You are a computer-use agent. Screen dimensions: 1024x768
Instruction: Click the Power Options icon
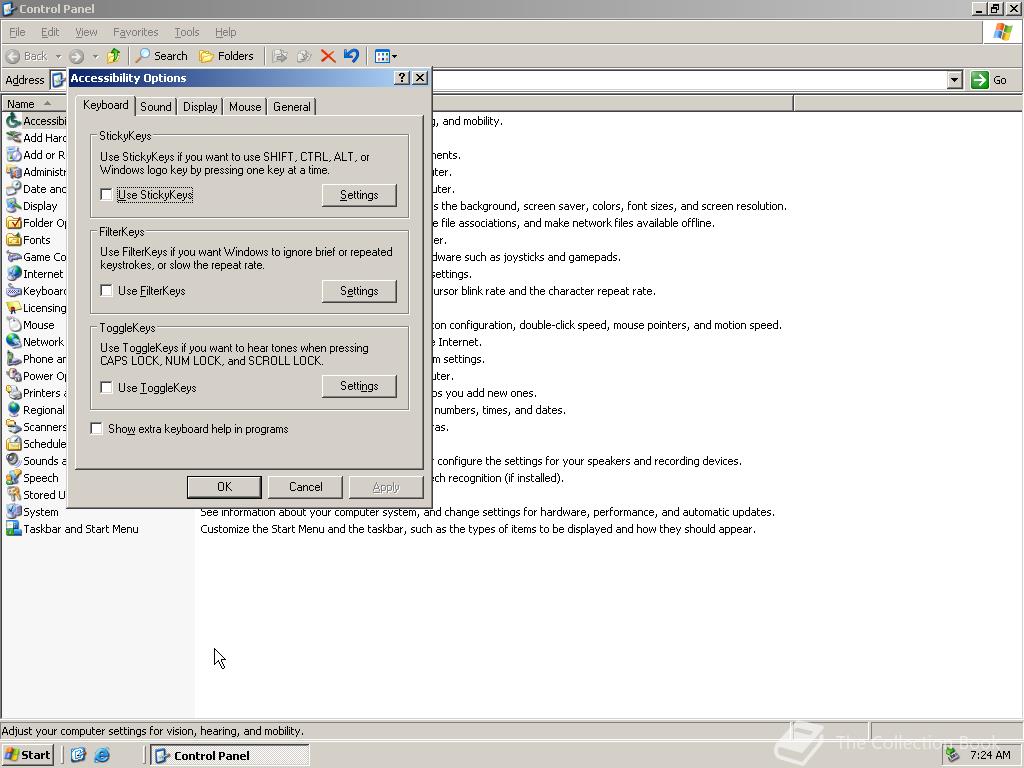pyautogui.click(x=13, y=376)
